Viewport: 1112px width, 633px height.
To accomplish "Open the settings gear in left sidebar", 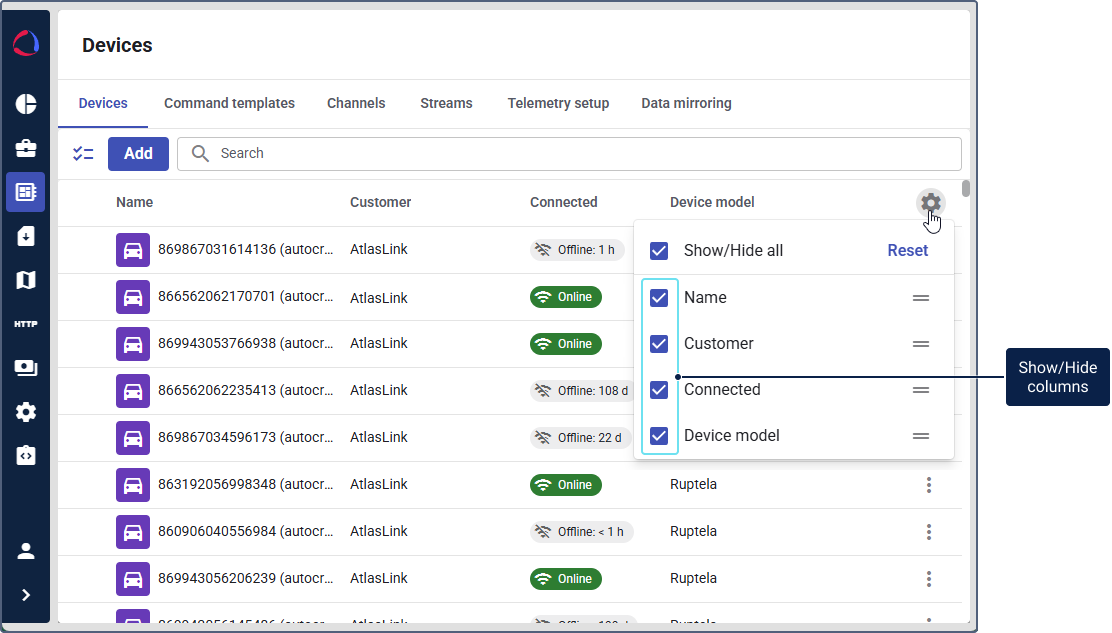I will click(x=26, y=412).
